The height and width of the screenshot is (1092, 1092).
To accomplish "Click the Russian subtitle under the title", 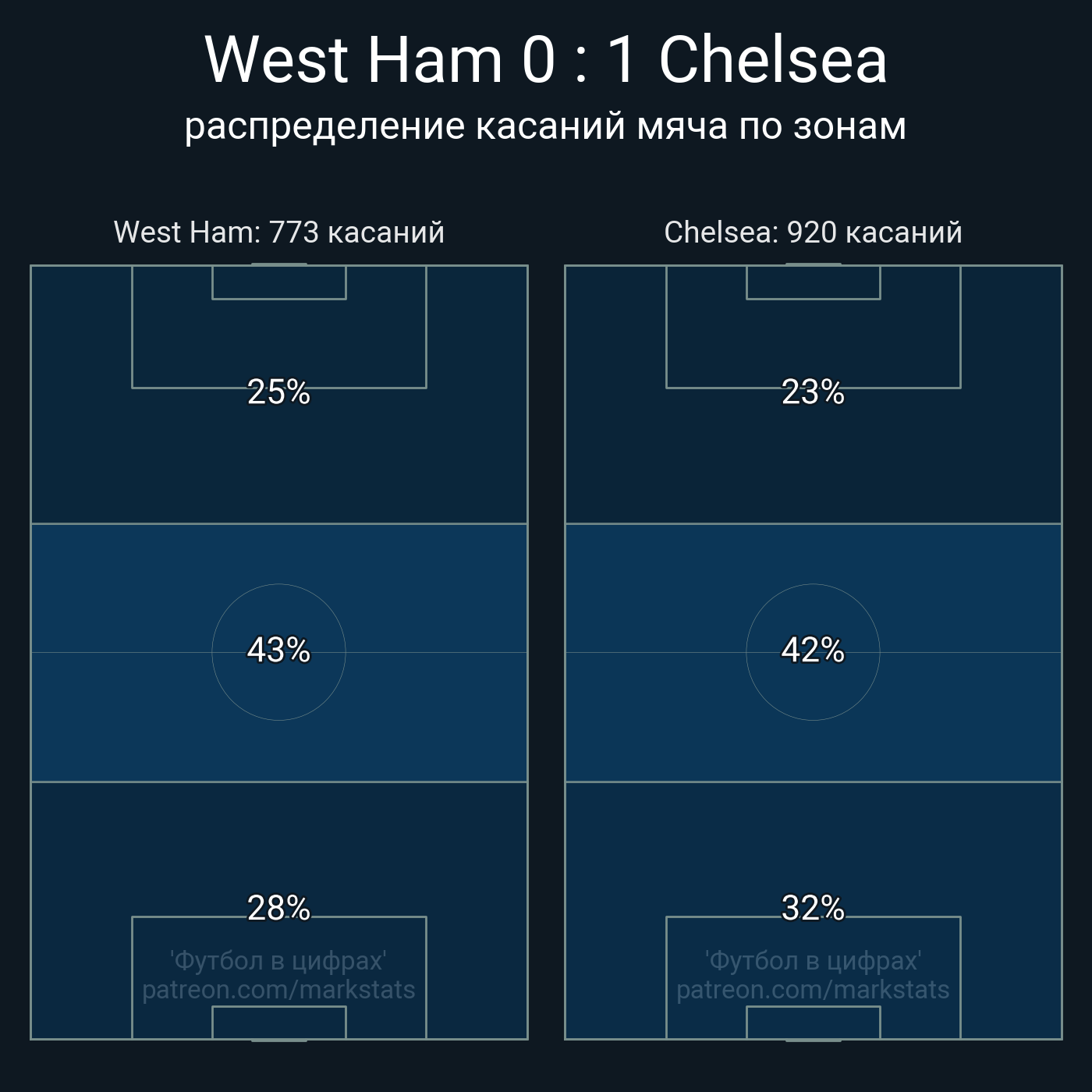I will coord(546,126).
